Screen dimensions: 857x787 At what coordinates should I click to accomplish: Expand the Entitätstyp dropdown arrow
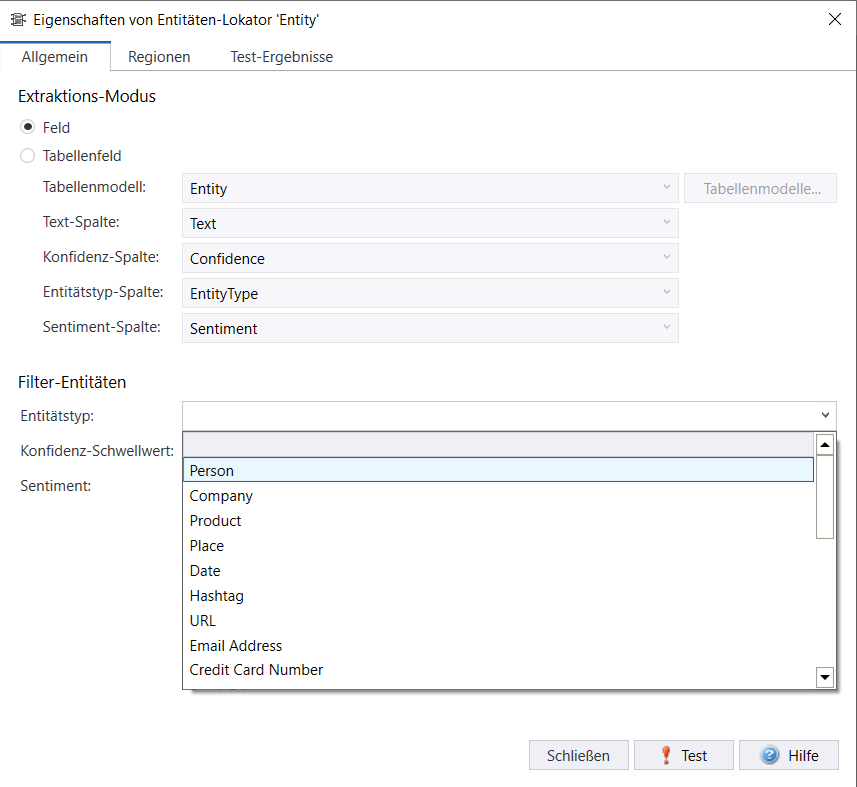pyautogui.click(x=825, y=415)
